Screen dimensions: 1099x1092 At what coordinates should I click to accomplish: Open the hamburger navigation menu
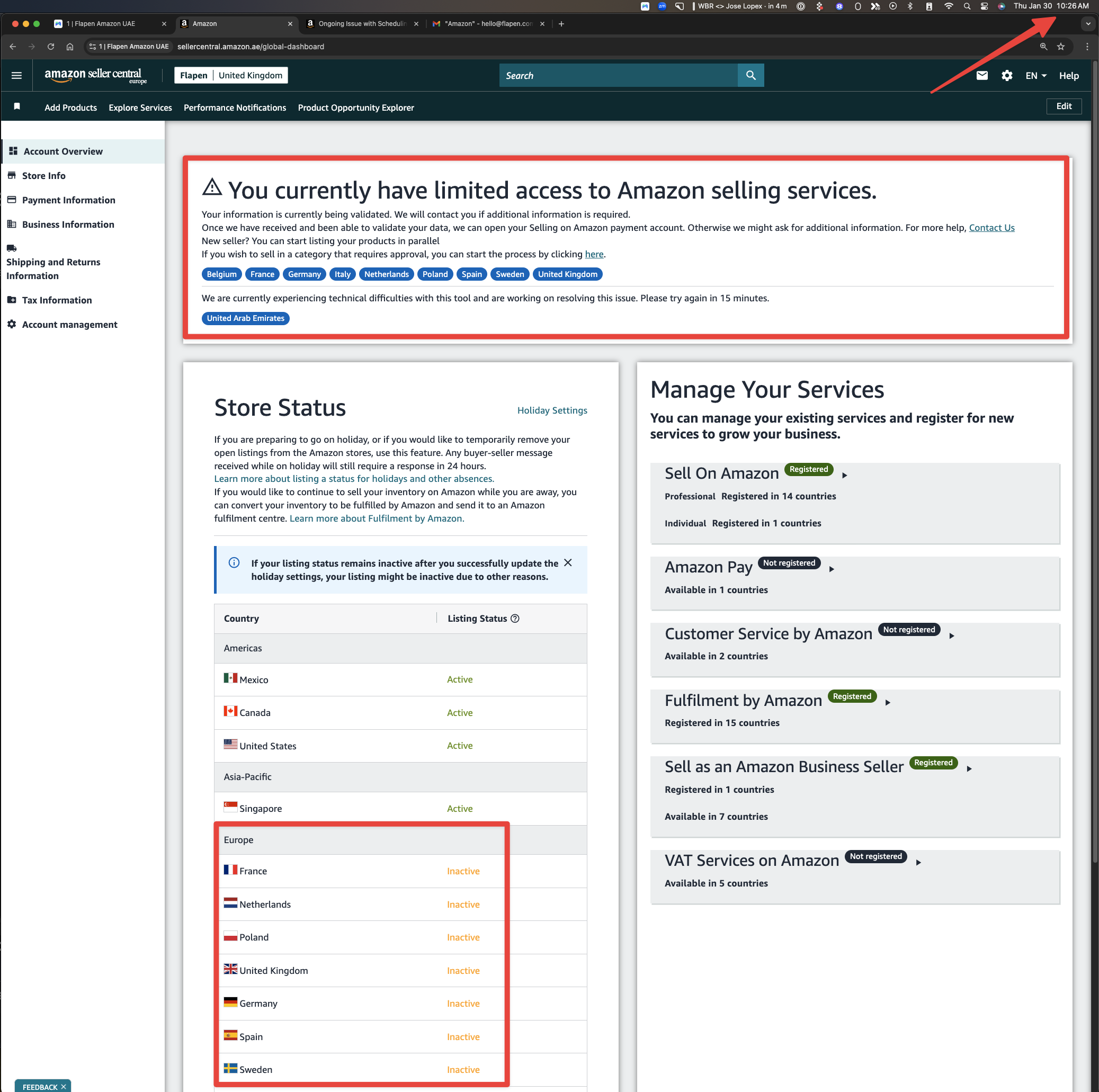16,76
